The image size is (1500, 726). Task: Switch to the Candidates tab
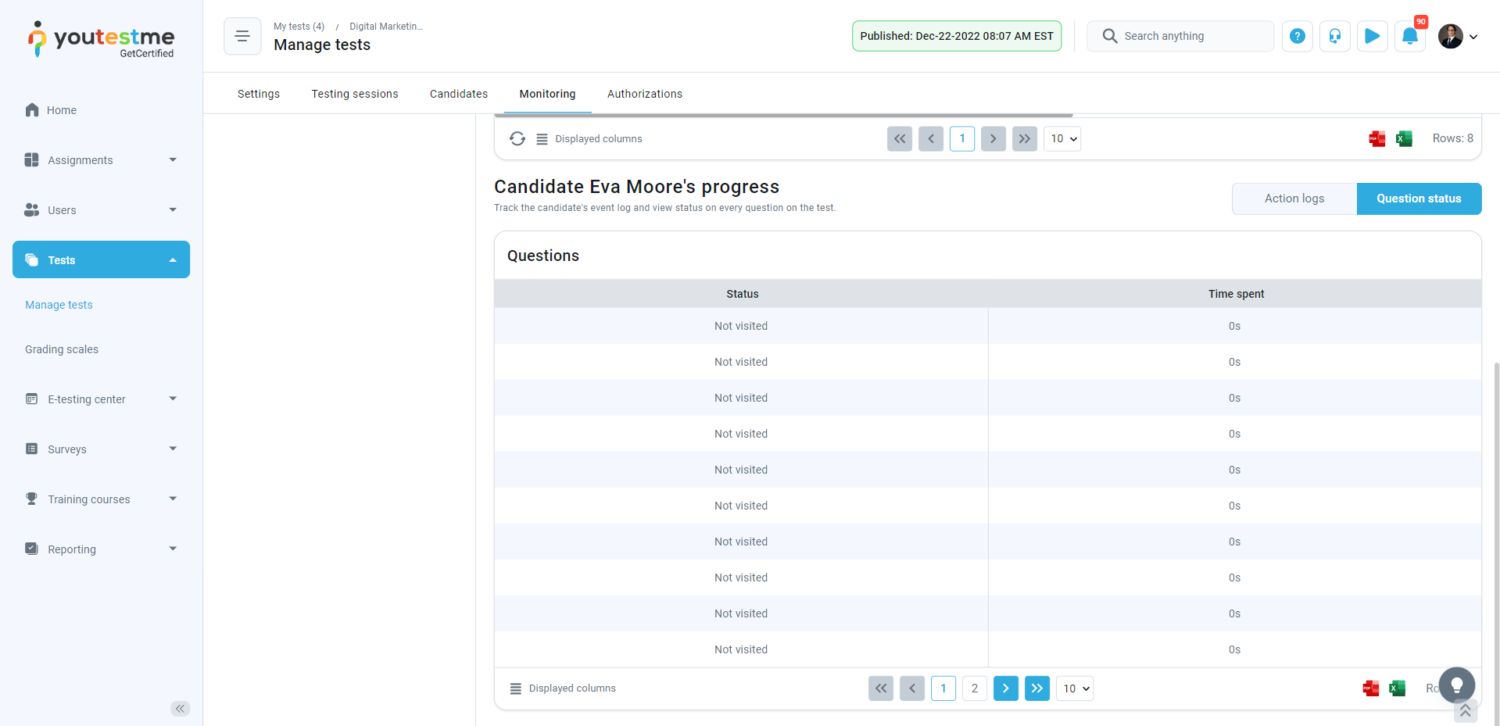pyautogui.click(x=458, y=94)
